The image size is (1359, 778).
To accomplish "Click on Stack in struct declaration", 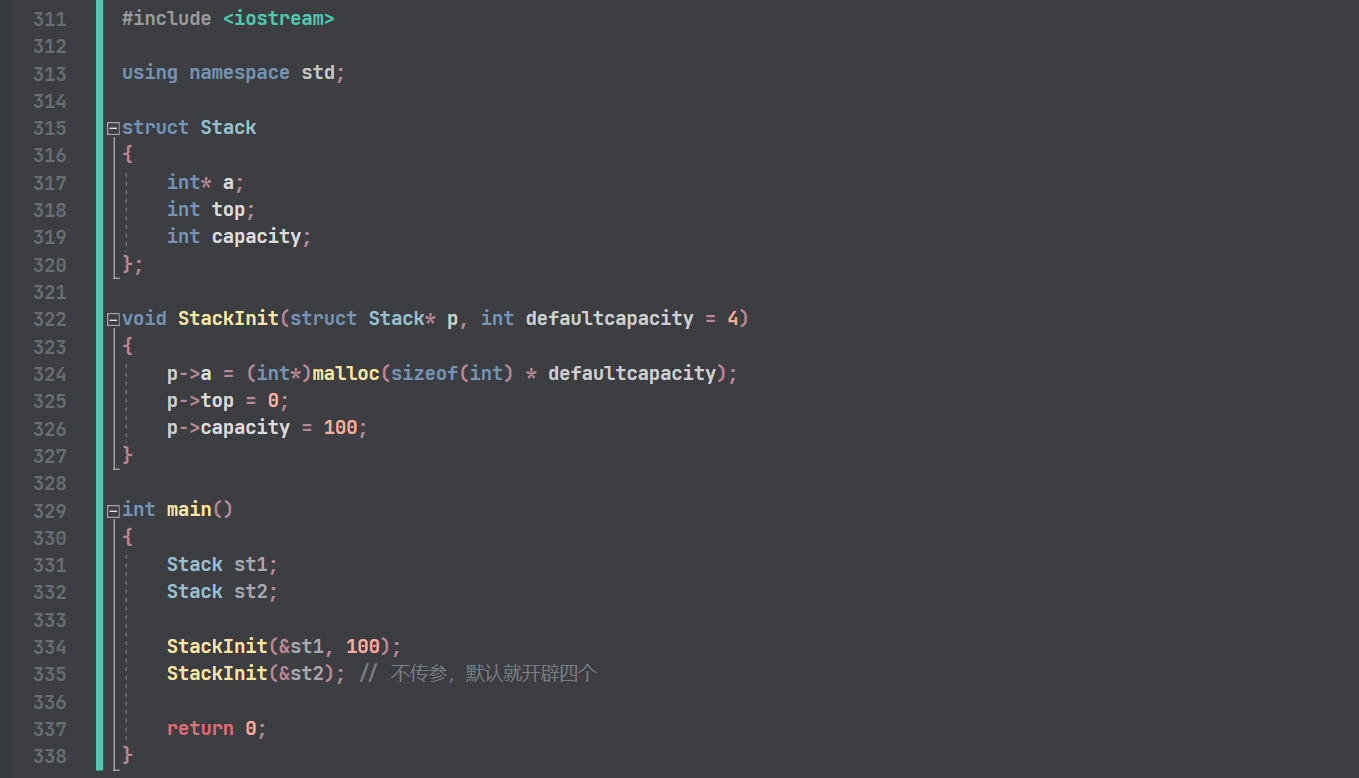I will coord(228,127).
